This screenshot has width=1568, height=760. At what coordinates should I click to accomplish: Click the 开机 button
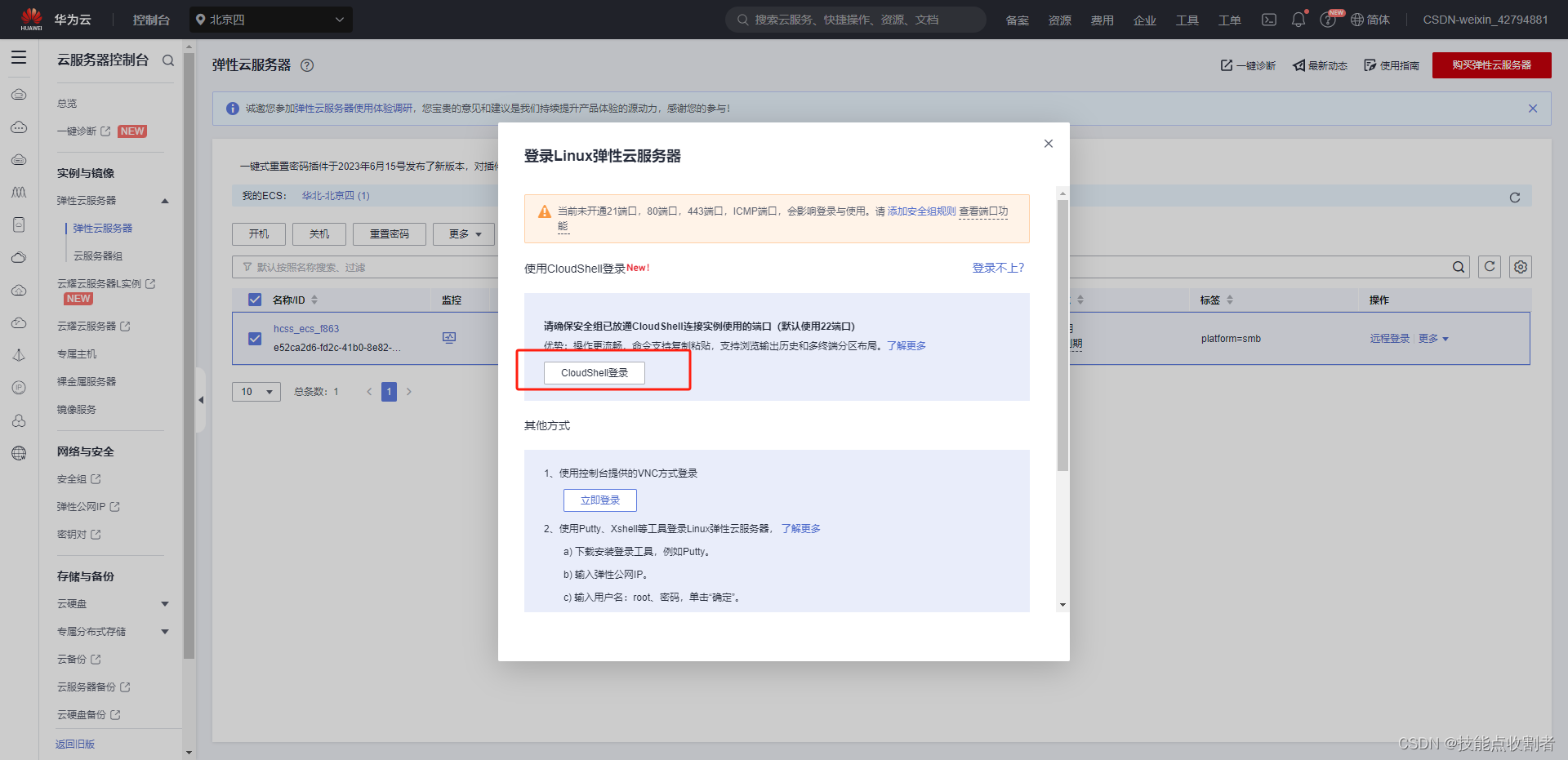[259, 234]
